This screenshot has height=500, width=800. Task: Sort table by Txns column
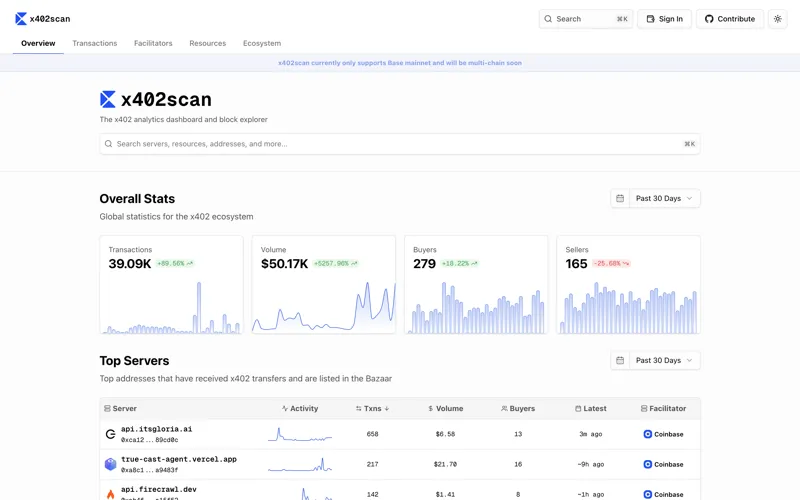tap(373, 408)
